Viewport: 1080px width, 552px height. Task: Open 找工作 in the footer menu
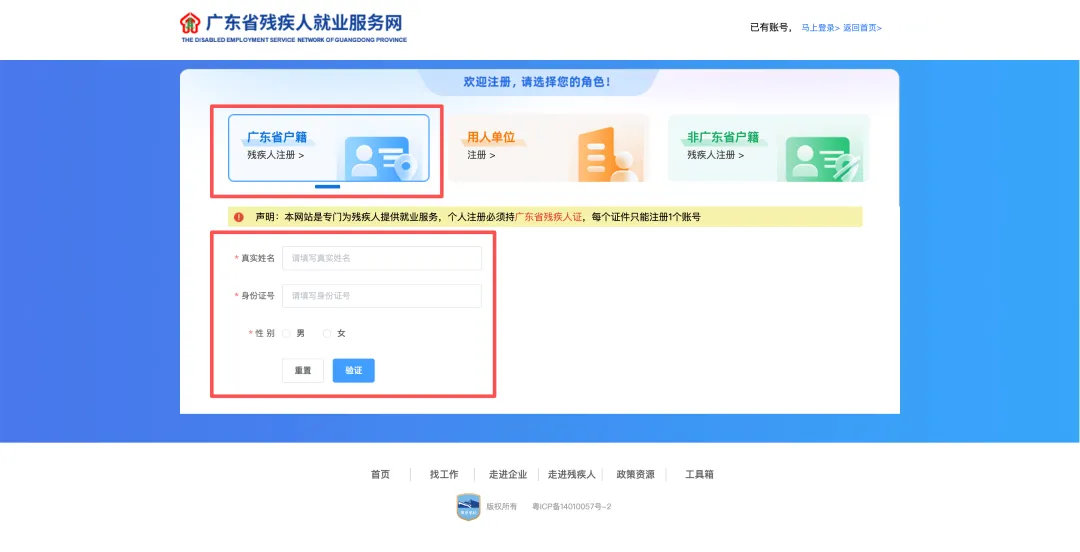pyautogui.click(x=444, y=475)
